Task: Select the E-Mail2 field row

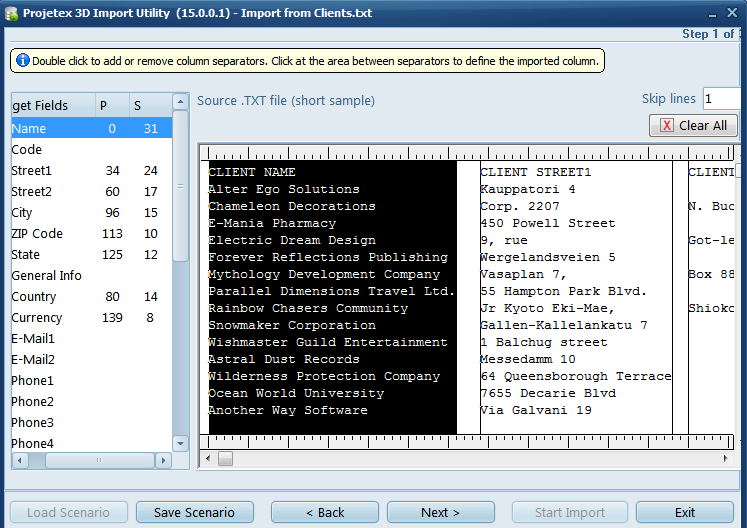Action: 91,359
